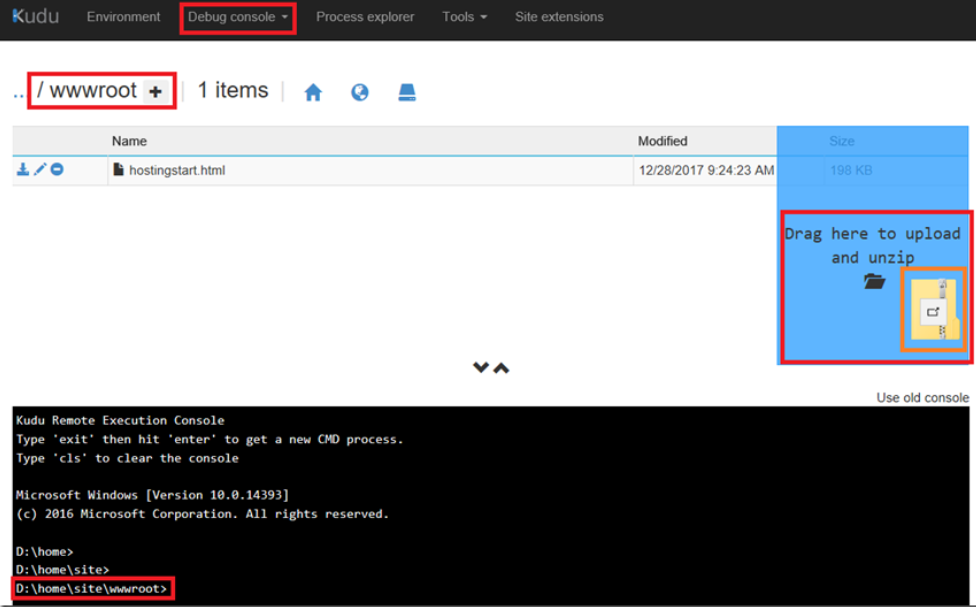
Task: Click the 'Kudu Remote Execution Console' line
Action: [120, 420]
